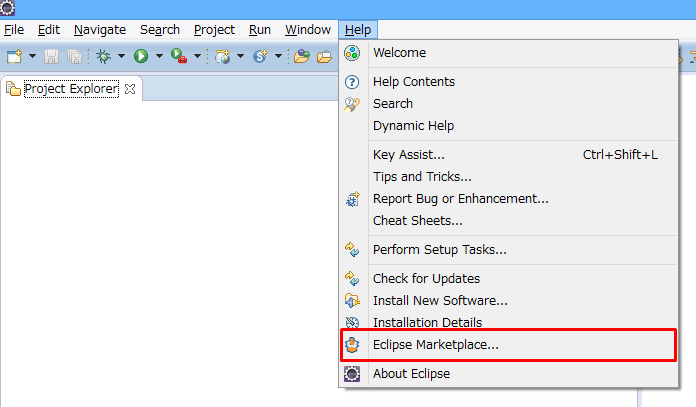Click the Perform Setup Tasks icon
Screen dimensions: 696x407
pos(352,250)
